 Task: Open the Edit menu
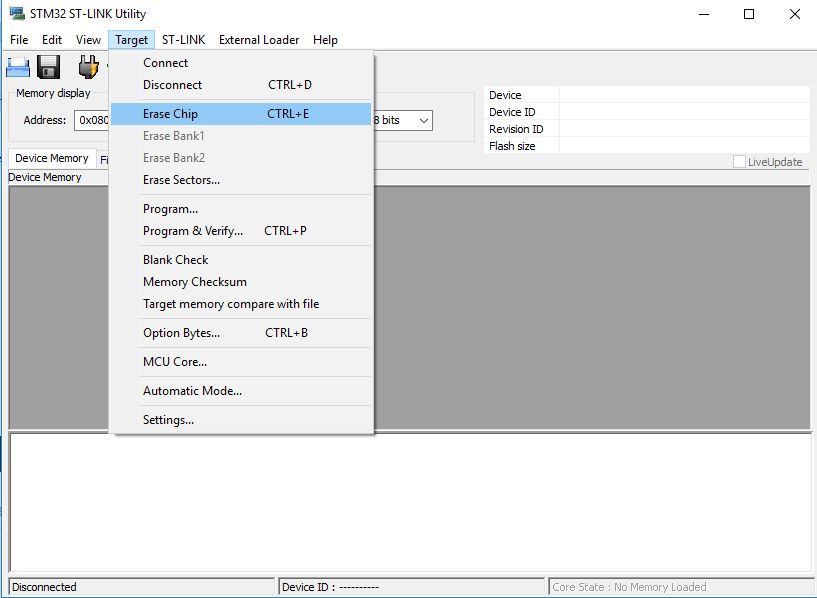tap(52, 40)
